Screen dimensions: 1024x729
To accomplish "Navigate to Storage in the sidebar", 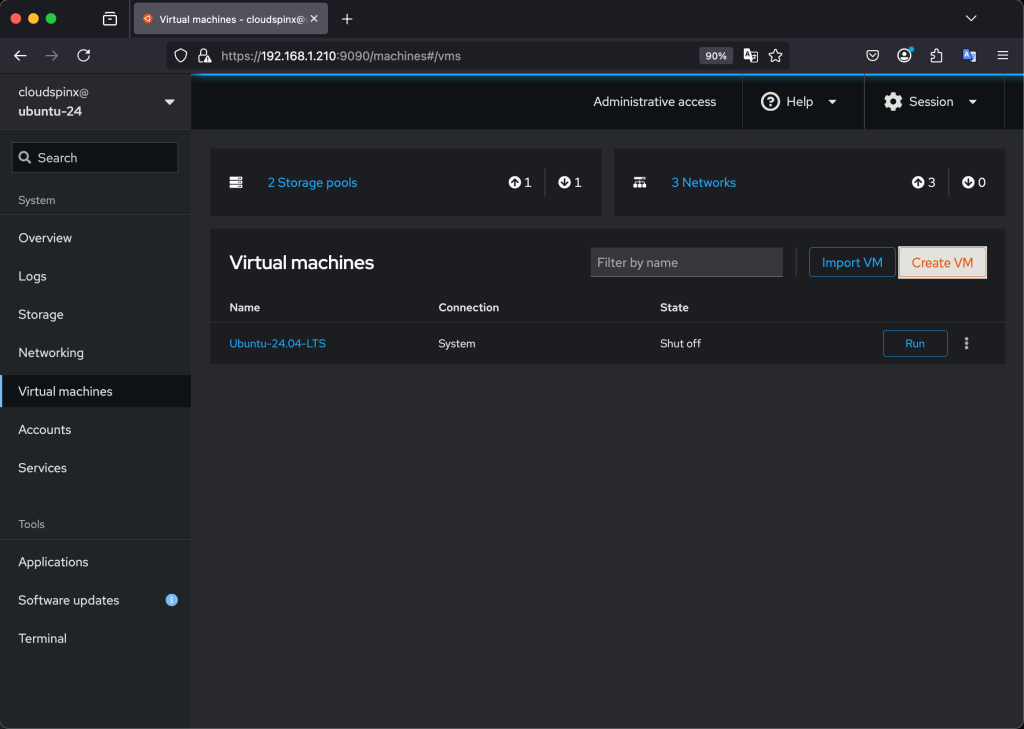I will [41, 314].
